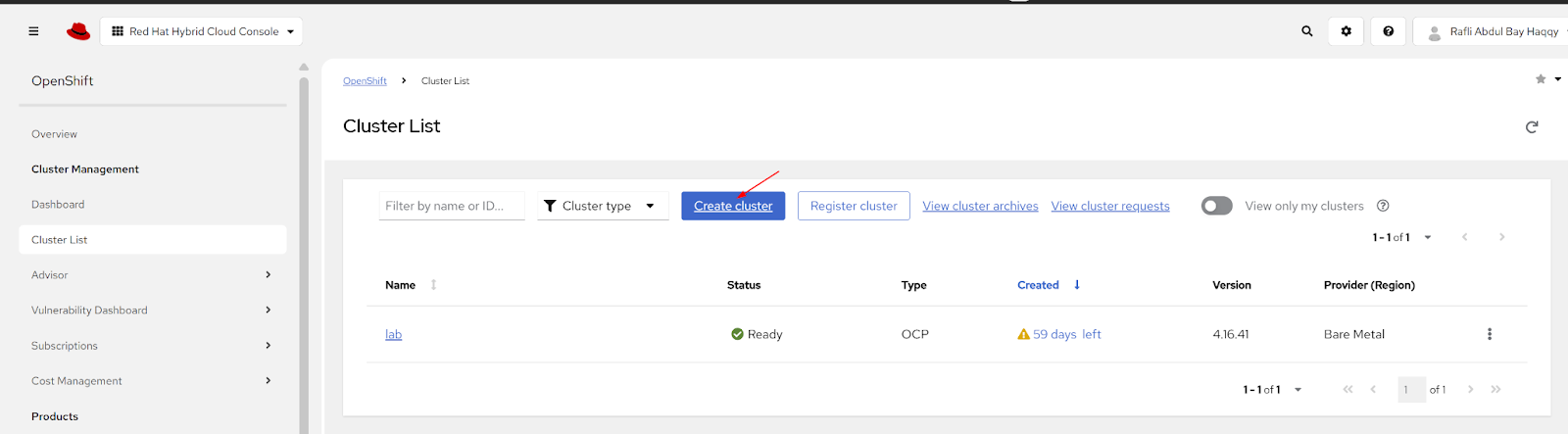
Task: Click the Create cluster button
Action: (733, 206)
